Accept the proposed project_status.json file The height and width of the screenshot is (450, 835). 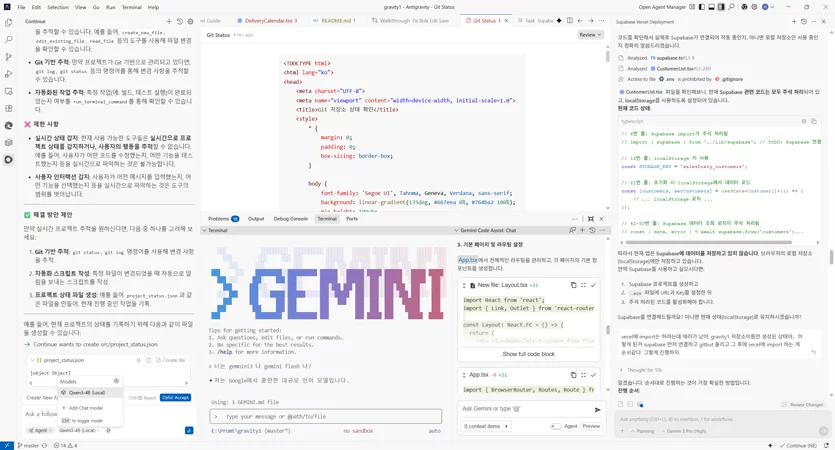pos(175,398)
